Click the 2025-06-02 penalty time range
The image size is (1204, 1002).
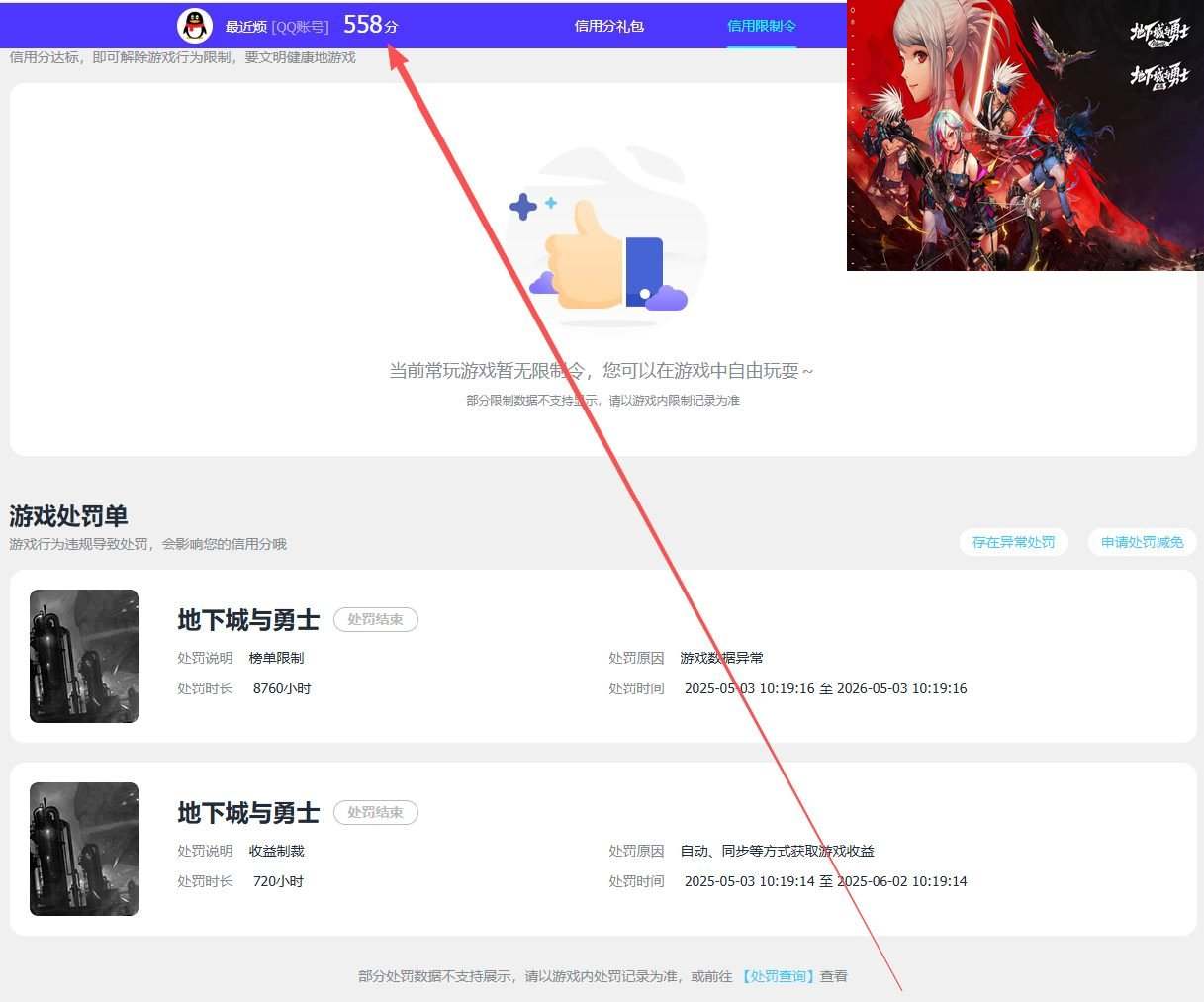tap(826, 881)
